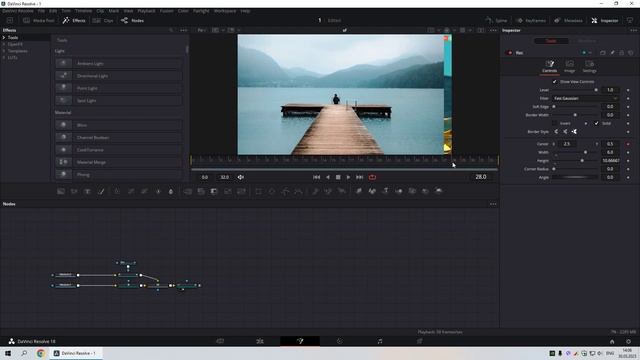Mute the viewer audio speaker
Screen dimensions: 640x360
241,177
